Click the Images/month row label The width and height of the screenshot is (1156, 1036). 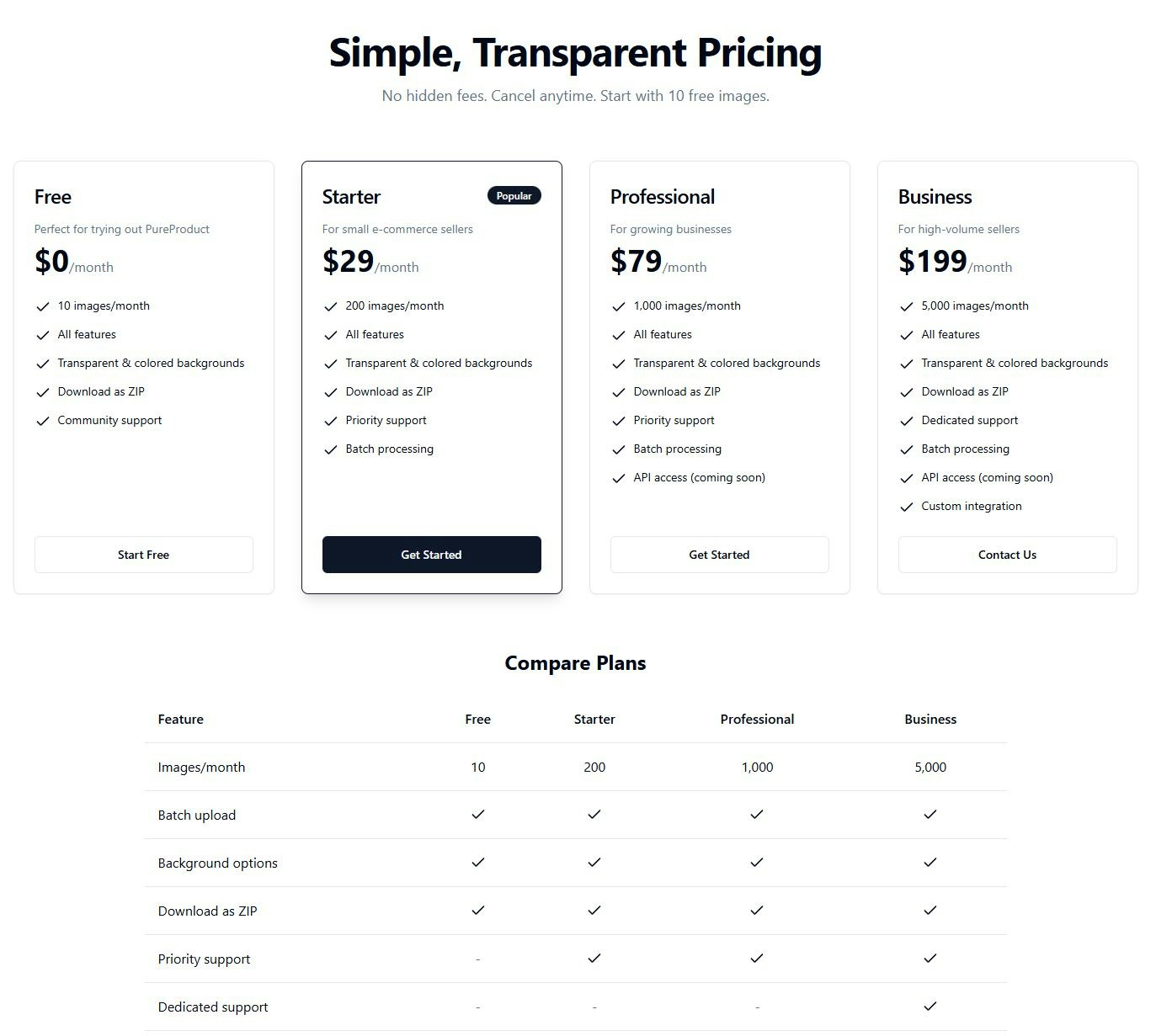click(201, 767)
